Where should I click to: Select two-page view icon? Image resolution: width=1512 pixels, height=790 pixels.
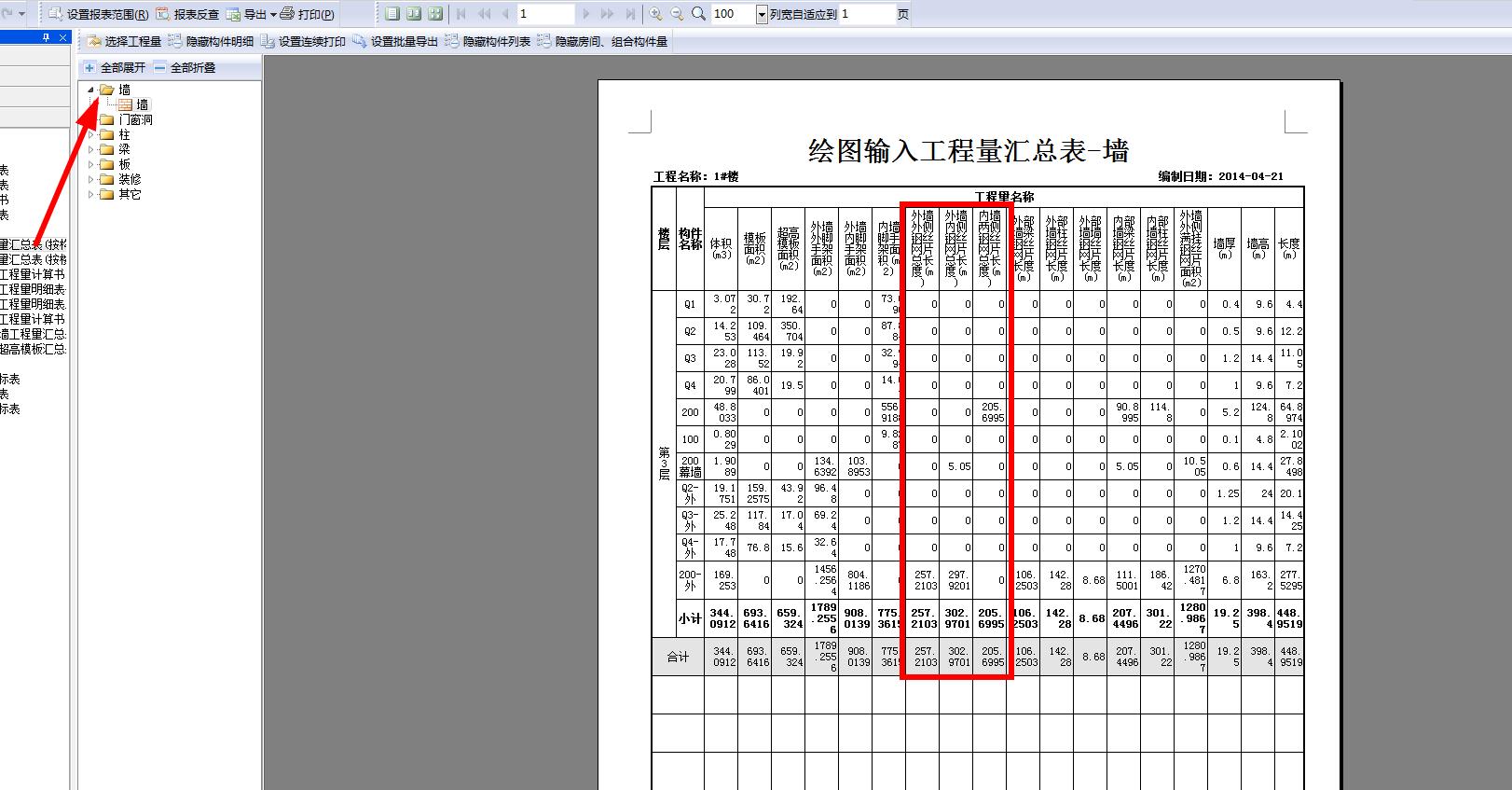pyautogui.click(x=413, y=14)
